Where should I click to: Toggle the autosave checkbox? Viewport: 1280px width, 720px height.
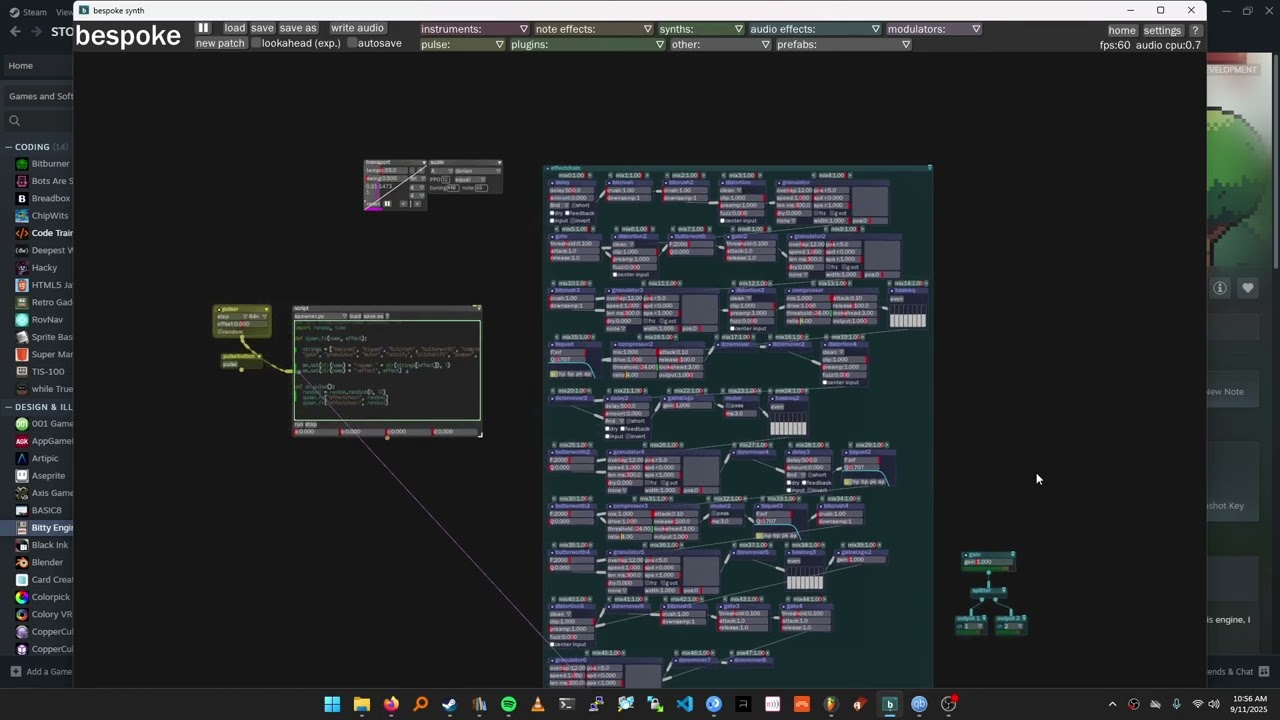pos(353,44)
